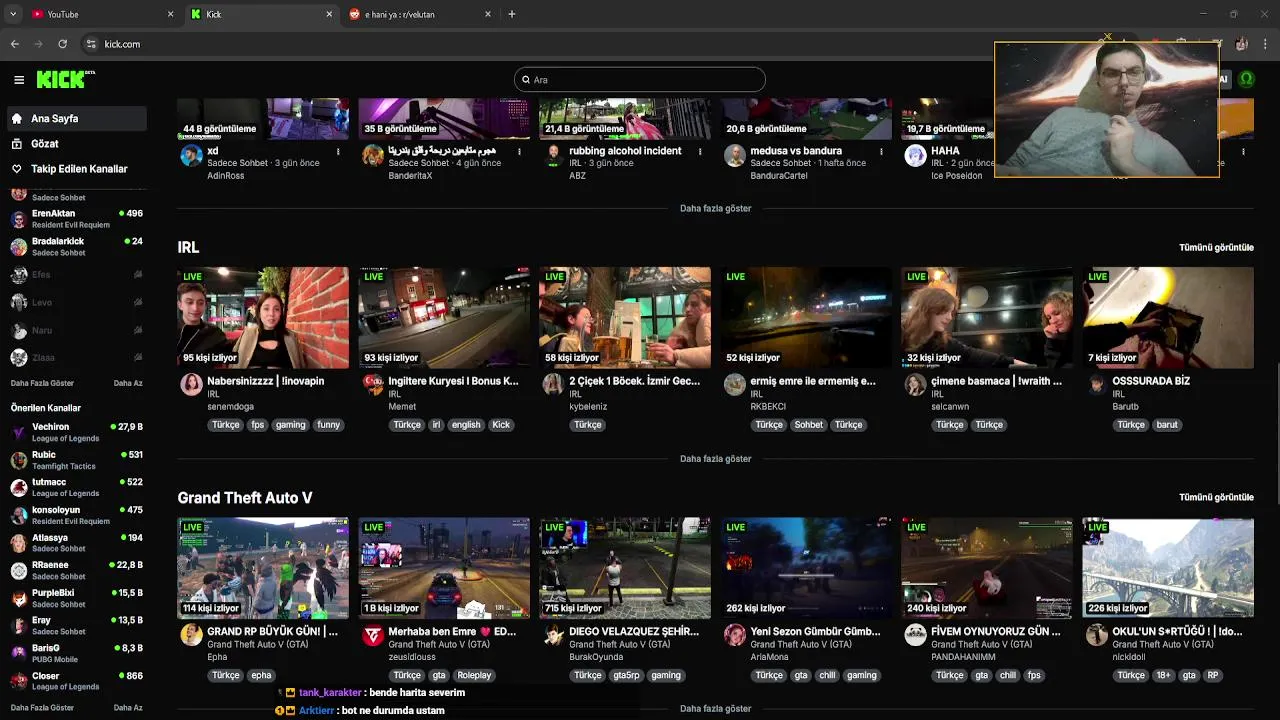1280x720 pixels.
Task: Open 2 Çiçek 1 Böcek stream thumbnail
Action: pyautogui.click(x=625, y=318)
